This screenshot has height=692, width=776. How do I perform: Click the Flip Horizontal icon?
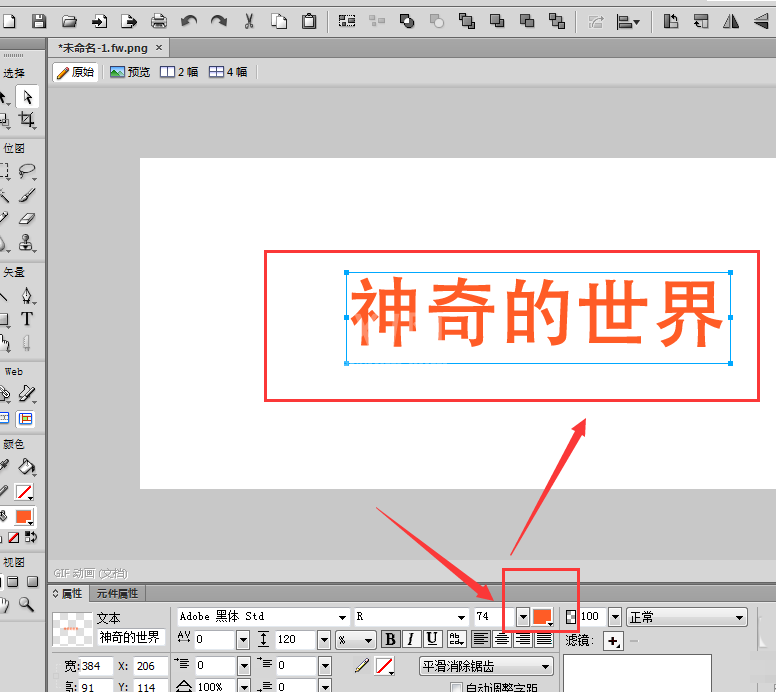[731, 21]
